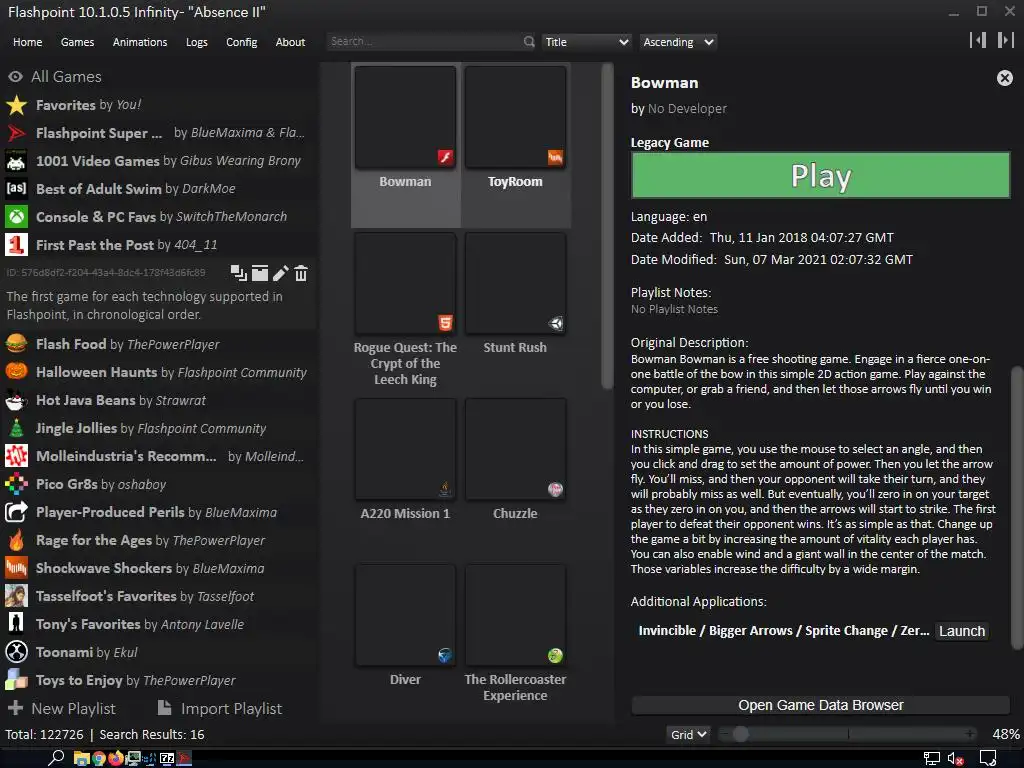1024x768 pixels.
Task: Open the Logs tab
Action: coord(197,42)
